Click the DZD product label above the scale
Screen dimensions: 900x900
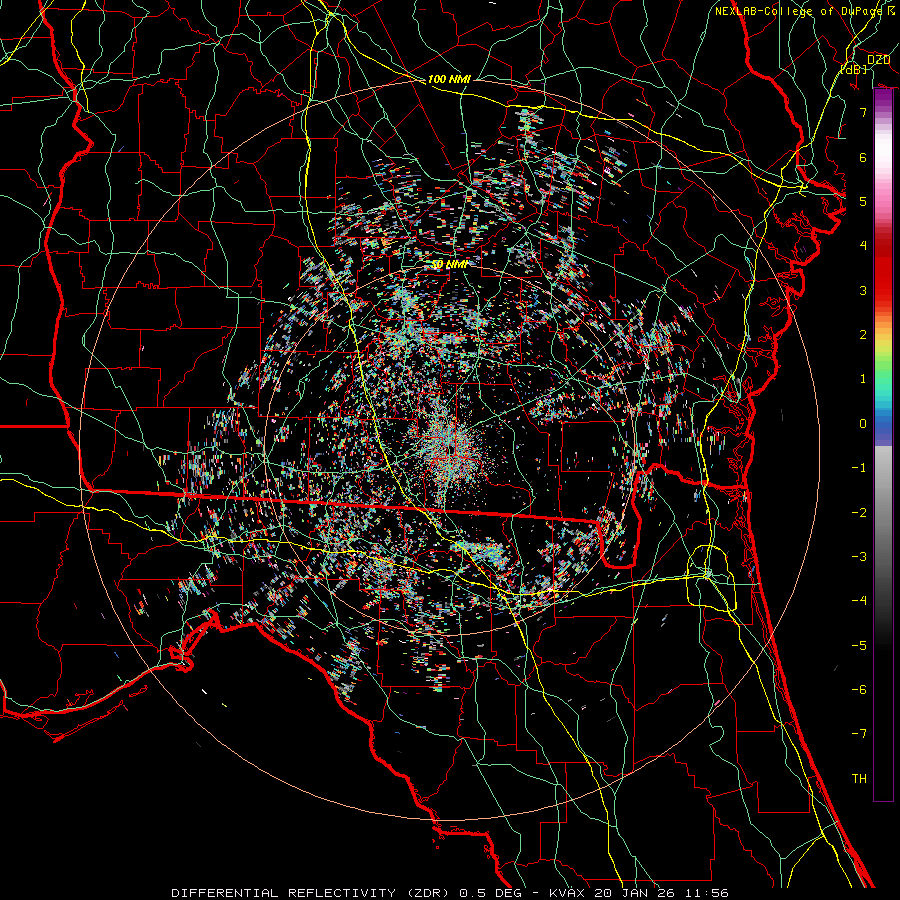(x=878, y=60)
